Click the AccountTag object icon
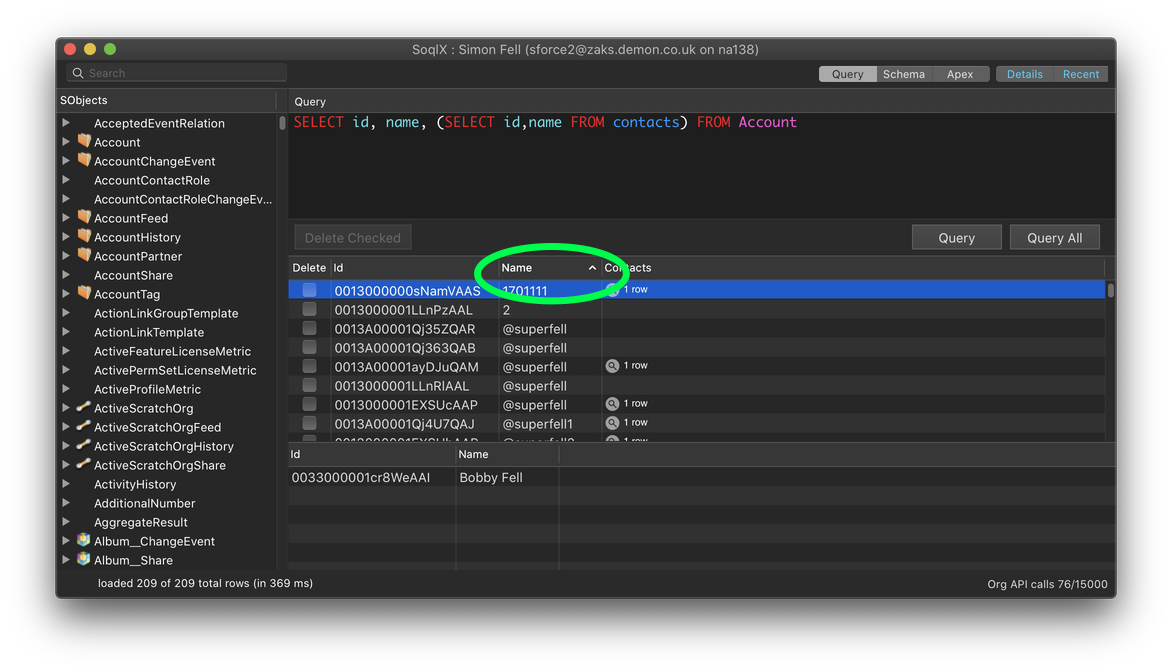Screen dimensions: 1172x672 point(84,293)
